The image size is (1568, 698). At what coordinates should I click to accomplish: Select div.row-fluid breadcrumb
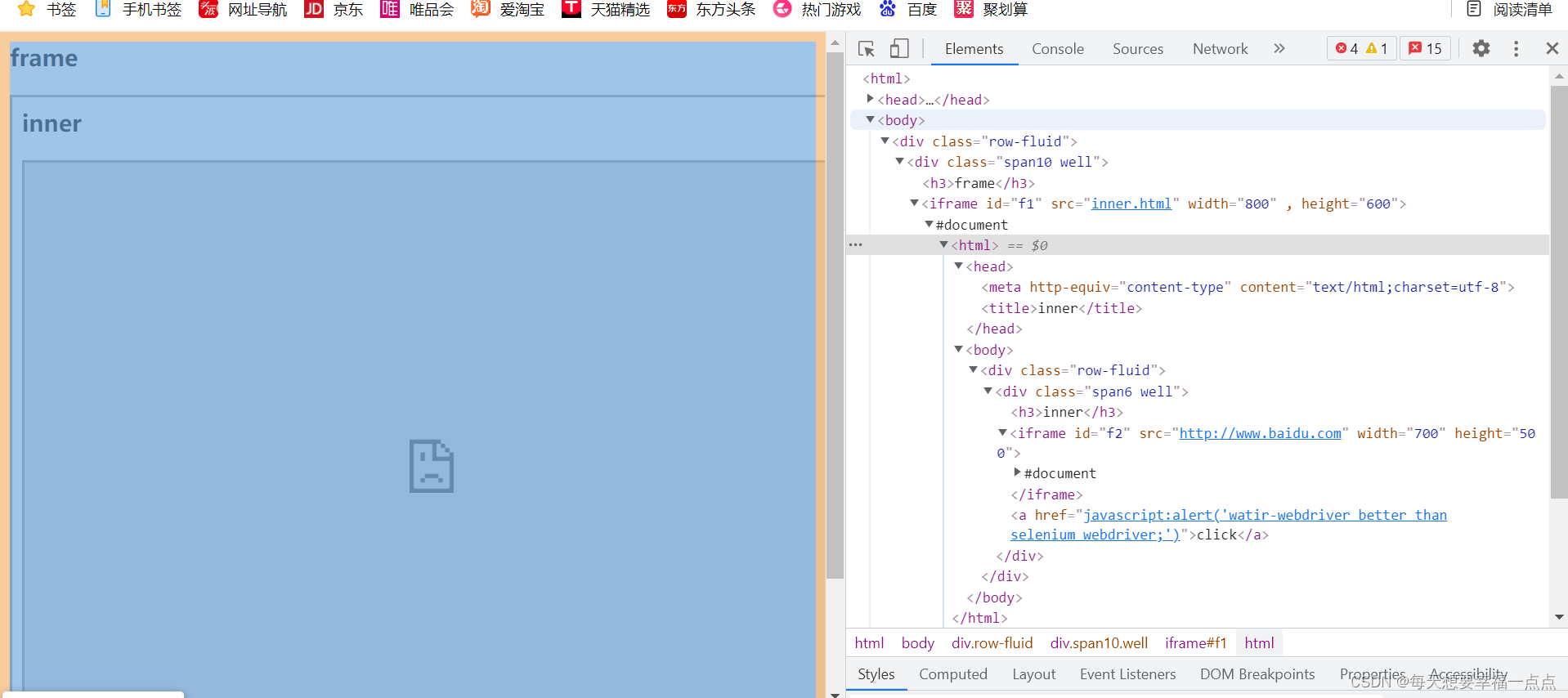[x=992, y=643]
